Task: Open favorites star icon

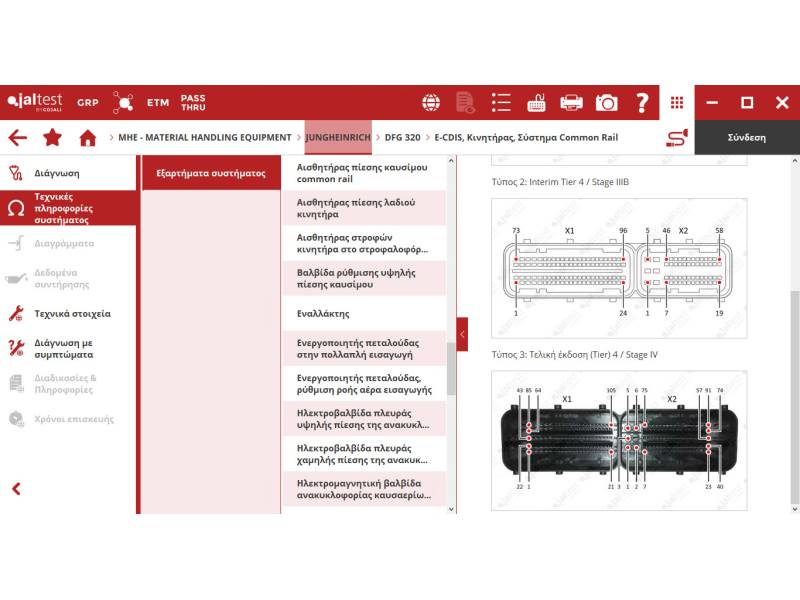Action: click(52, 138)
